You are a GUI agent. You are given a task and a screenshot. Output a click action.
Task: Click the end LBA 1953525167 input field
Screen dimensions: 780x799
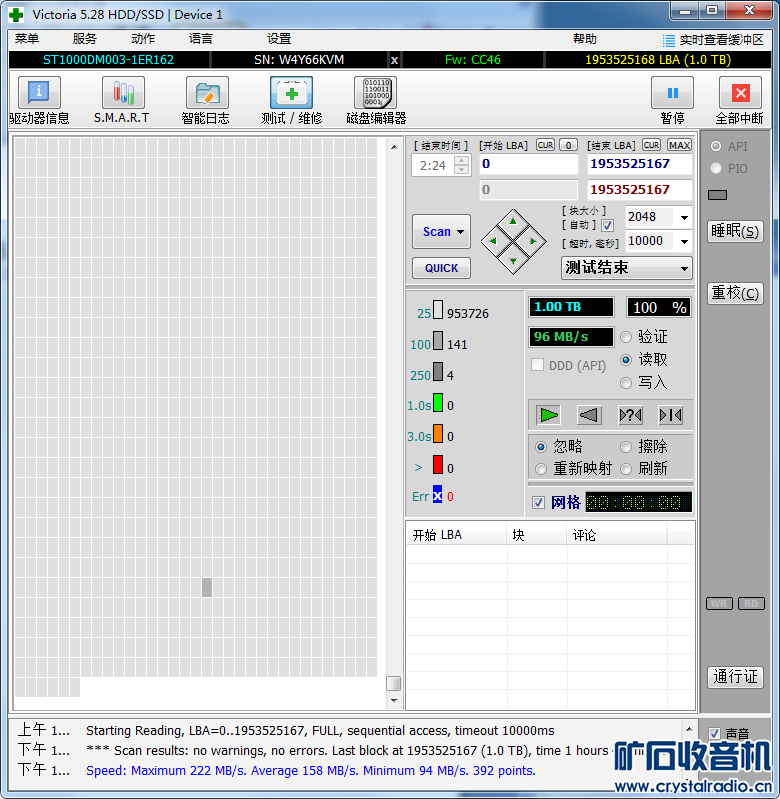click(639, 164)
